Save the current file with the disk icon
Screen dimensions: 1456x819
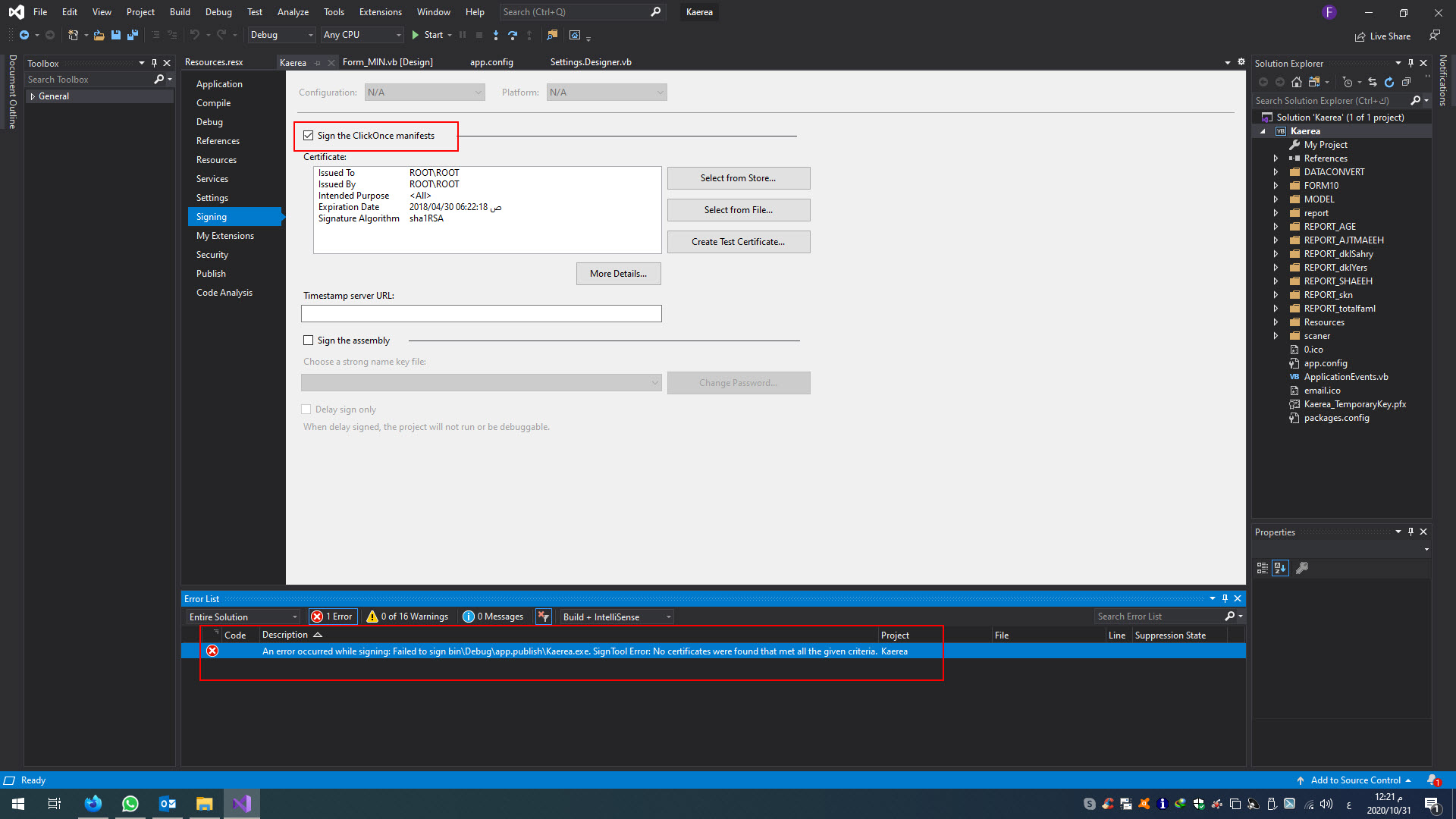point(116,35)
